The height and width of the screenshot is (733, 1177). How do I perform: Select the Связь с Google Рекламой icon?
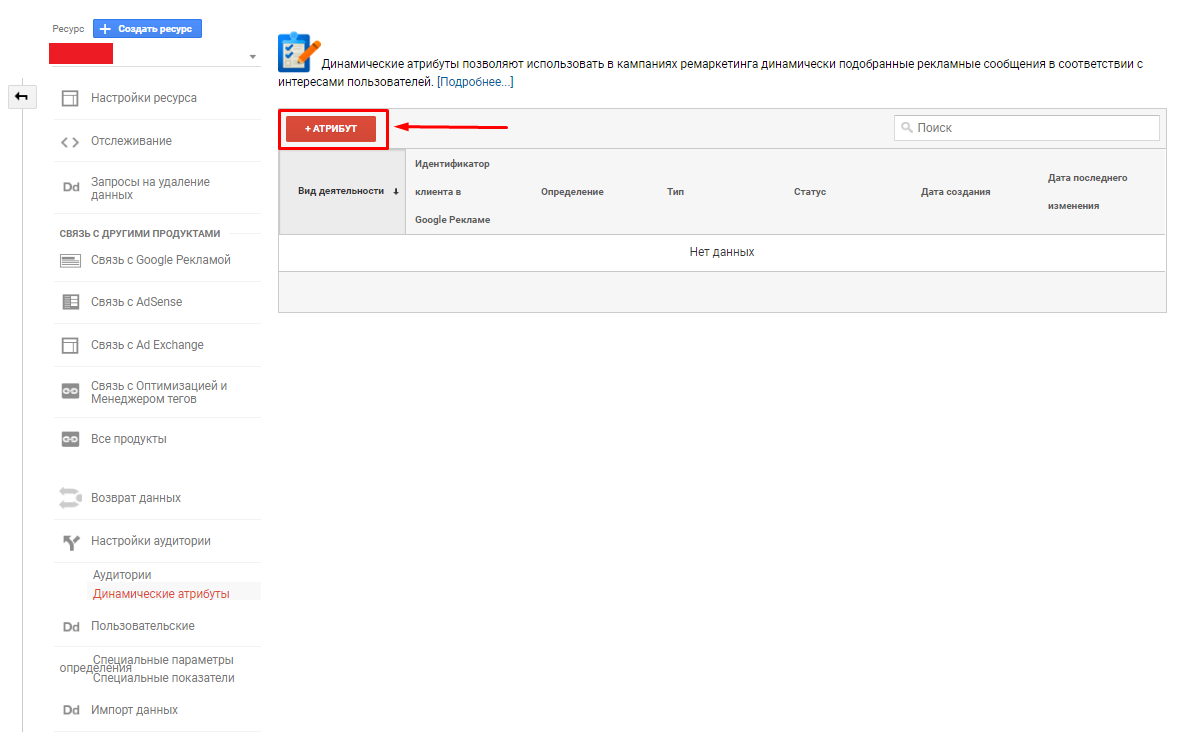(70, 261)
